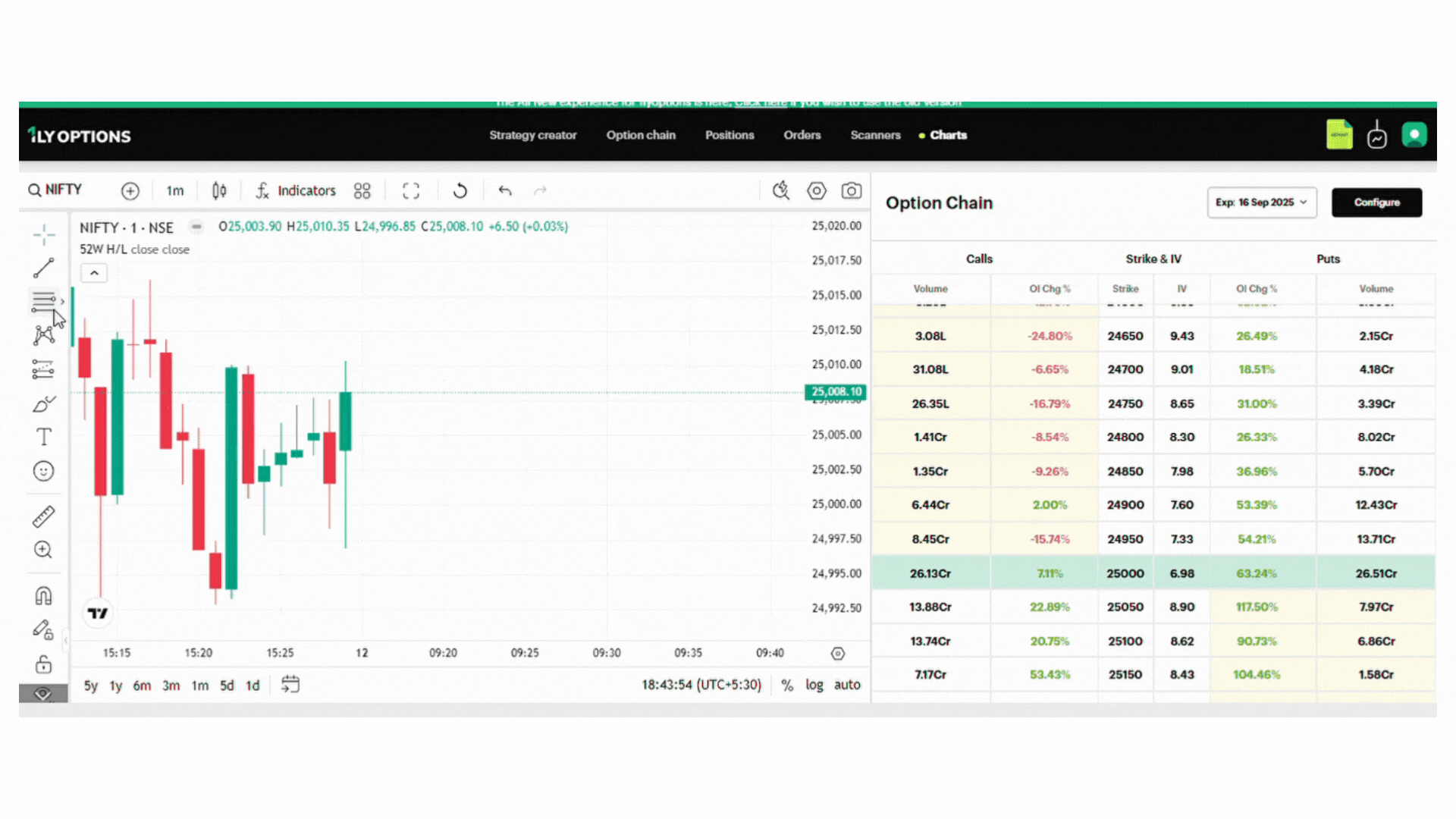Open the 1m timeframe interval dropdown
Image resolution: width=1456 pixels, height=819 pixels.
175,190
